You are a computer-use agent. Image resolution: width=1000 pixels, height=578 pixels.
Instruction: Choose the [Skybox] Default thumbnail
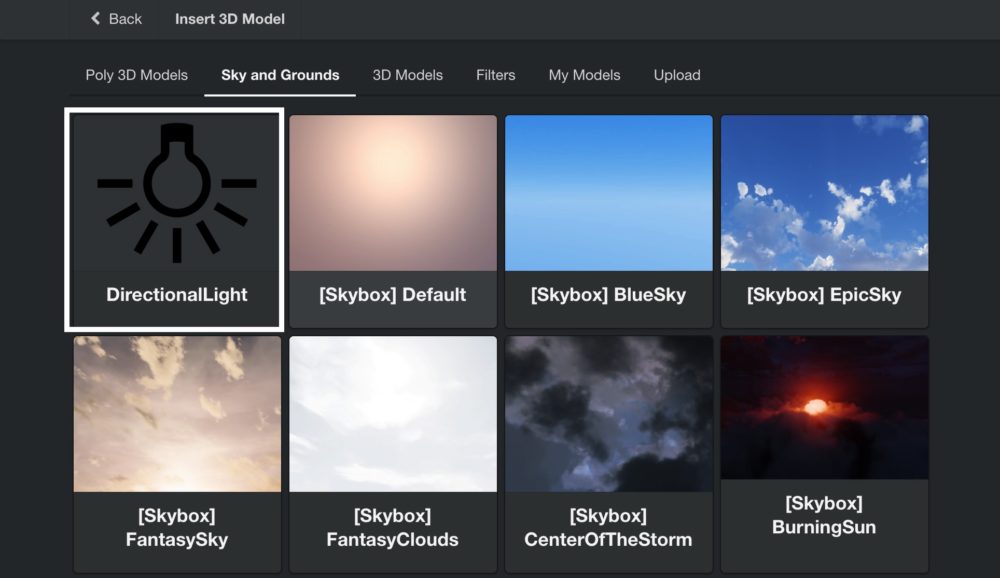pyautogui.click(x=393, y=193)
